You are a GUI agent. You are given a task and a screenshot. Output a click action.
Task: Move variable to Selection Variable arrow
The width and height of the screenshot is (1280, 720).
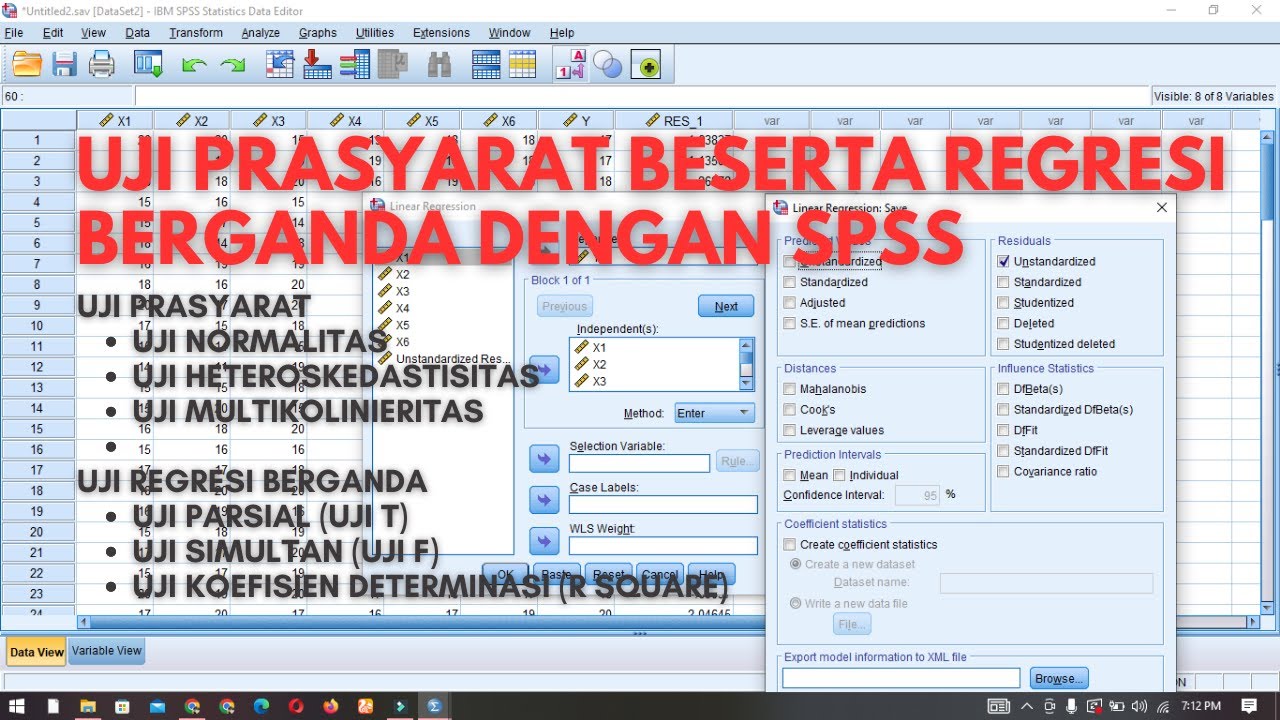coord(544,459)
